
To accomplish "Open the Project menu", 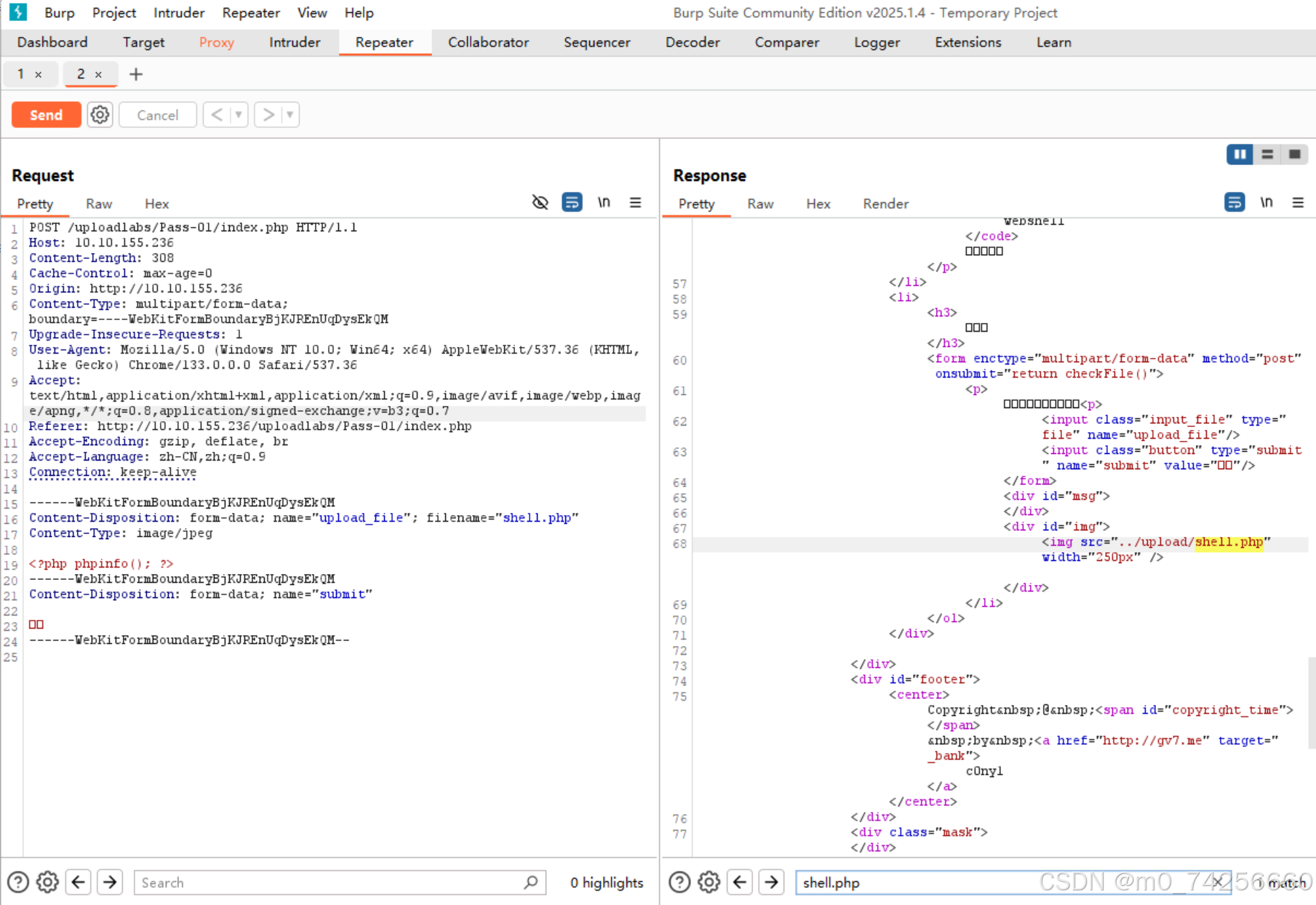I will click(x=114, y=12).
